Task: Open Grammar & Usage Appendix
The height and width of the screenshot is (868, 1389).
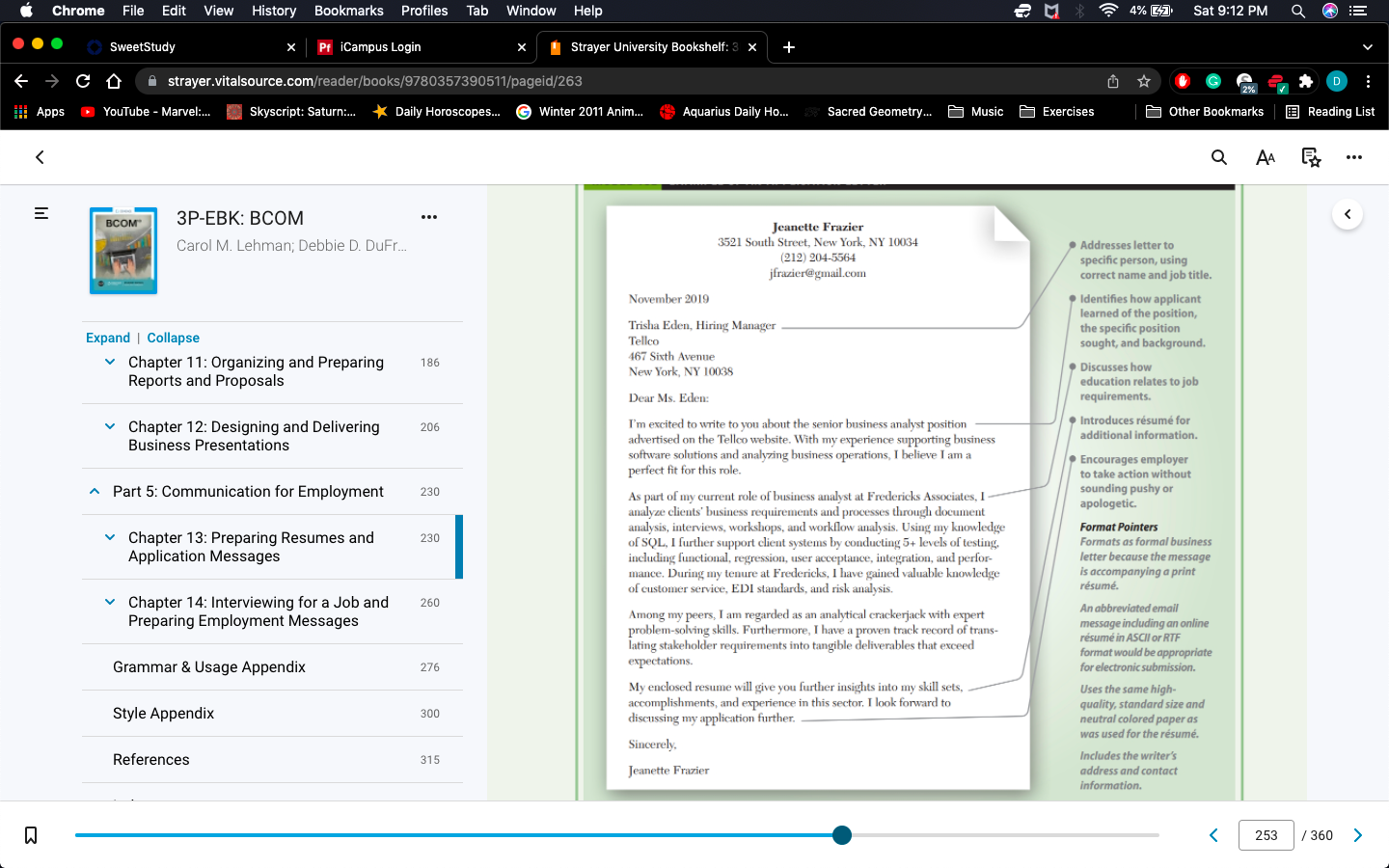Action: (209, 667)
